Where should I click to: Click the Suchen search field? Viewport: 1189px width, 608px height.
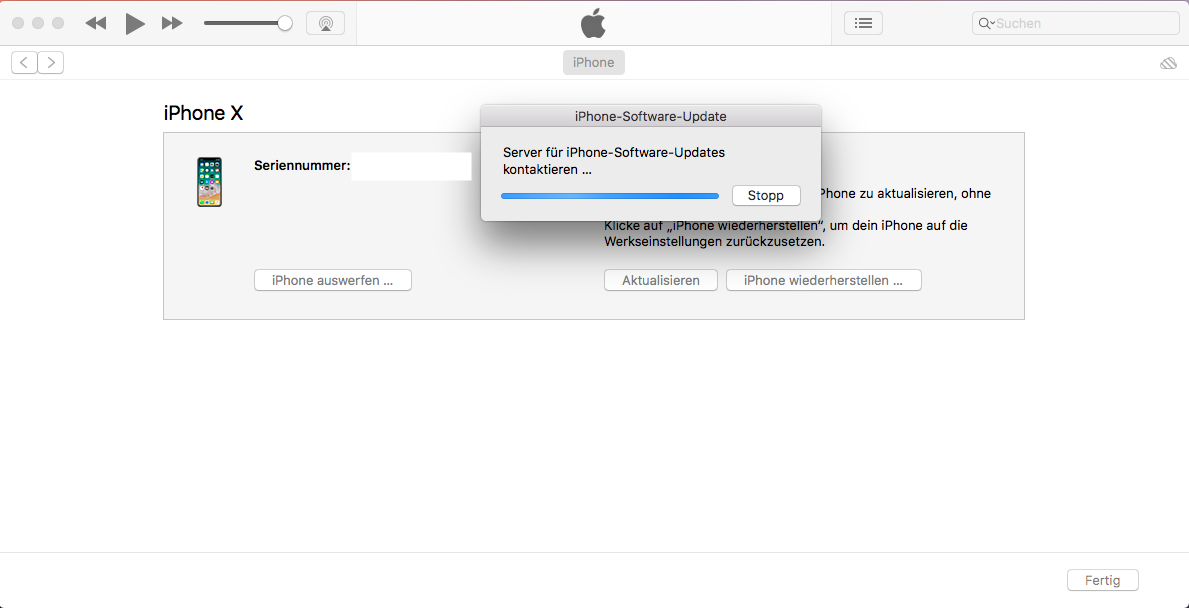tap(1075, 24)
